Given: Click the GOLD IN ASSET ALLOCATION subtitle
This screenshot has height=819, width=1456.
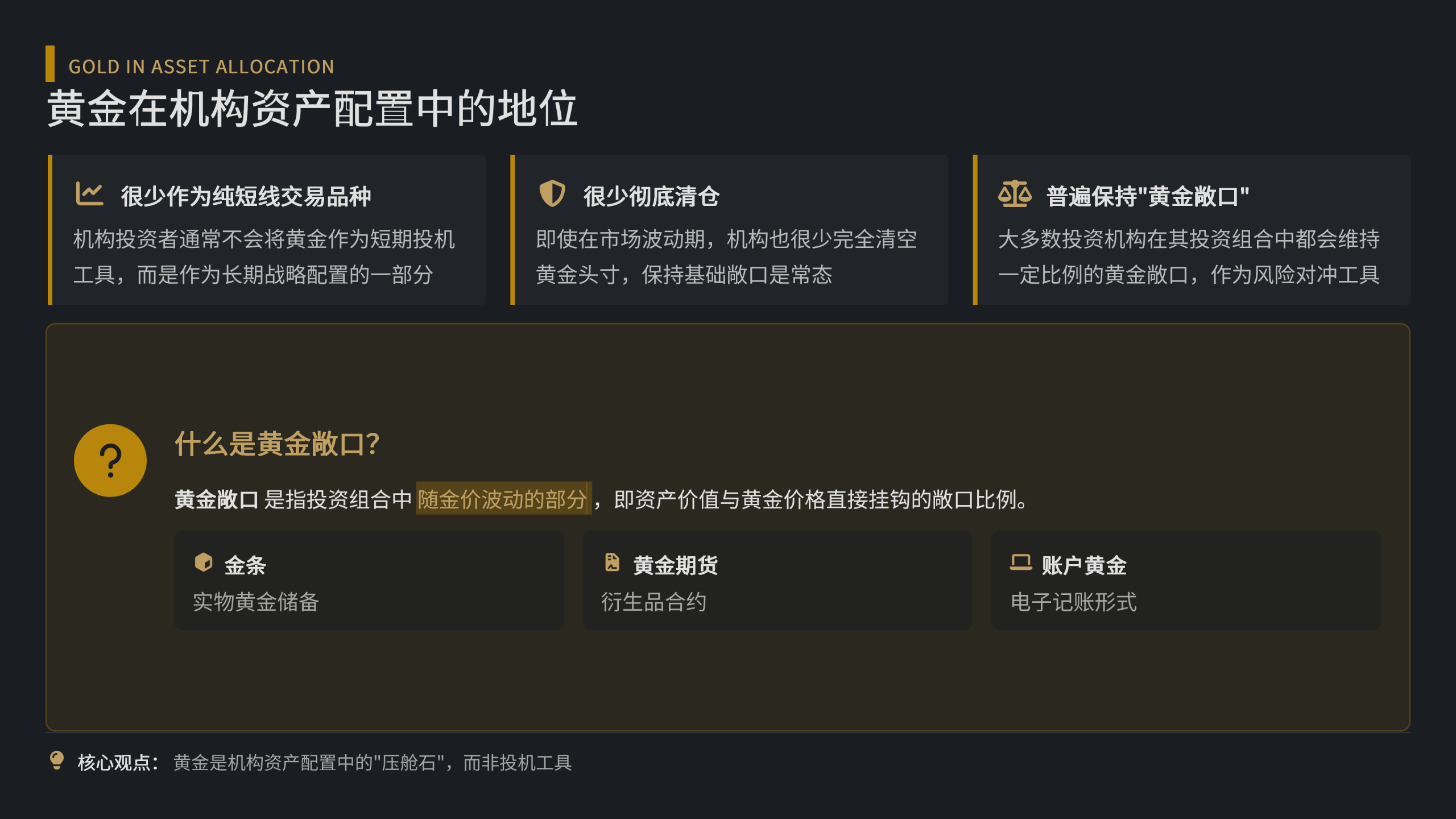Looking at the screenshot, I should point(201,67).
